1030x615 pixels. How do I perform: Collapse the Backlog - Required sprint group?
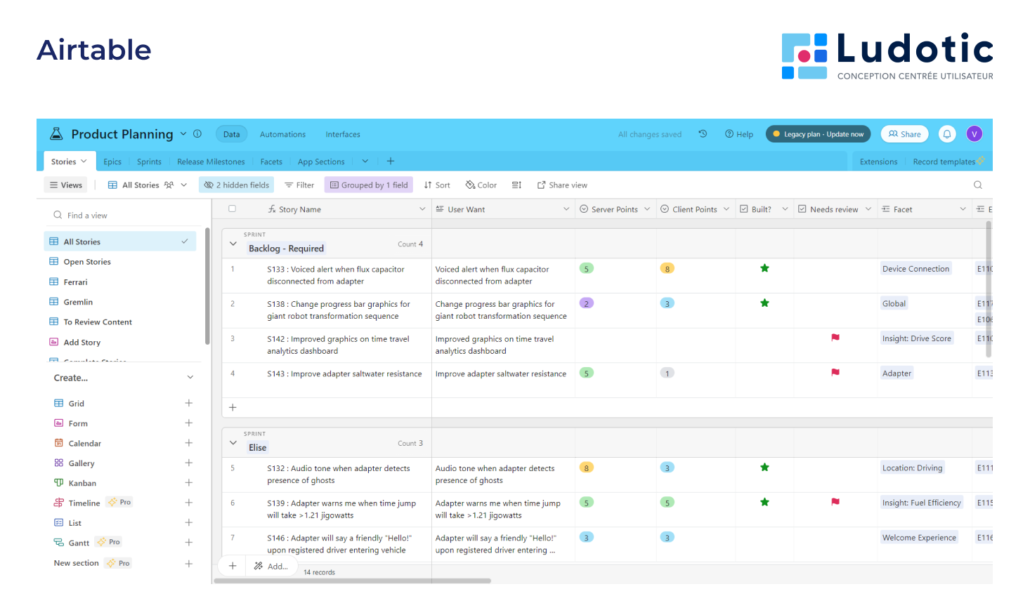pyautogui.click(x=234, y=243)
